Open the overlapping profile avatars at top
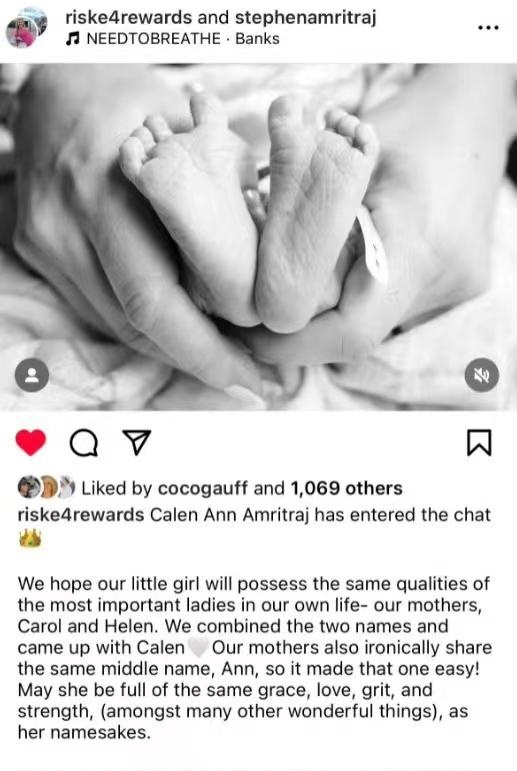 point(26,28)
